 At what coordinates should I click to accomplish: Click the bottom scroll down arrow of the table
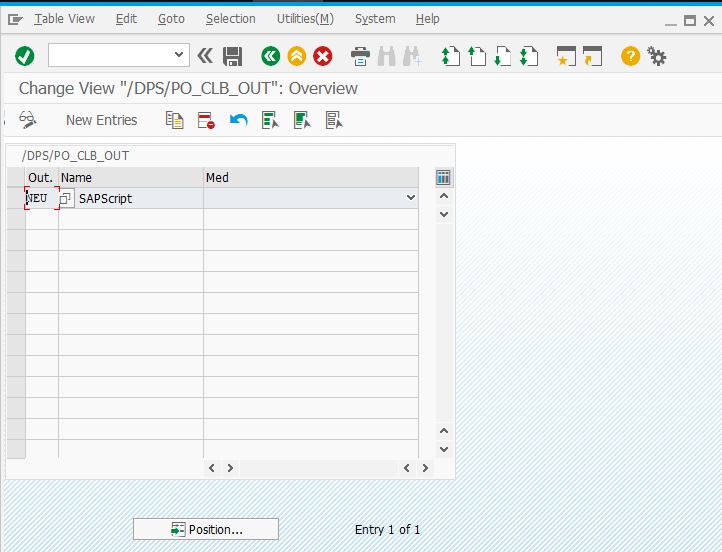click(444, 449)
